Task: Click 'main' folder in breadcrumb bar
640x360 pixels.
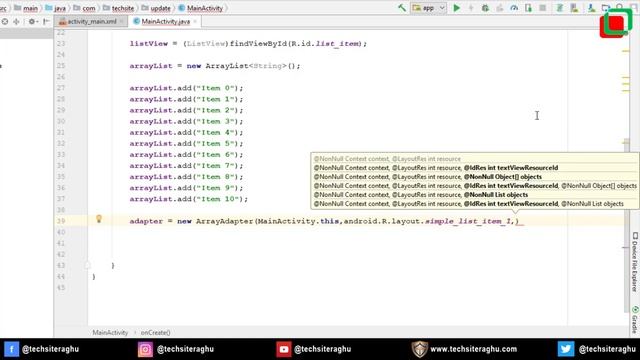Action: (26, 8)
